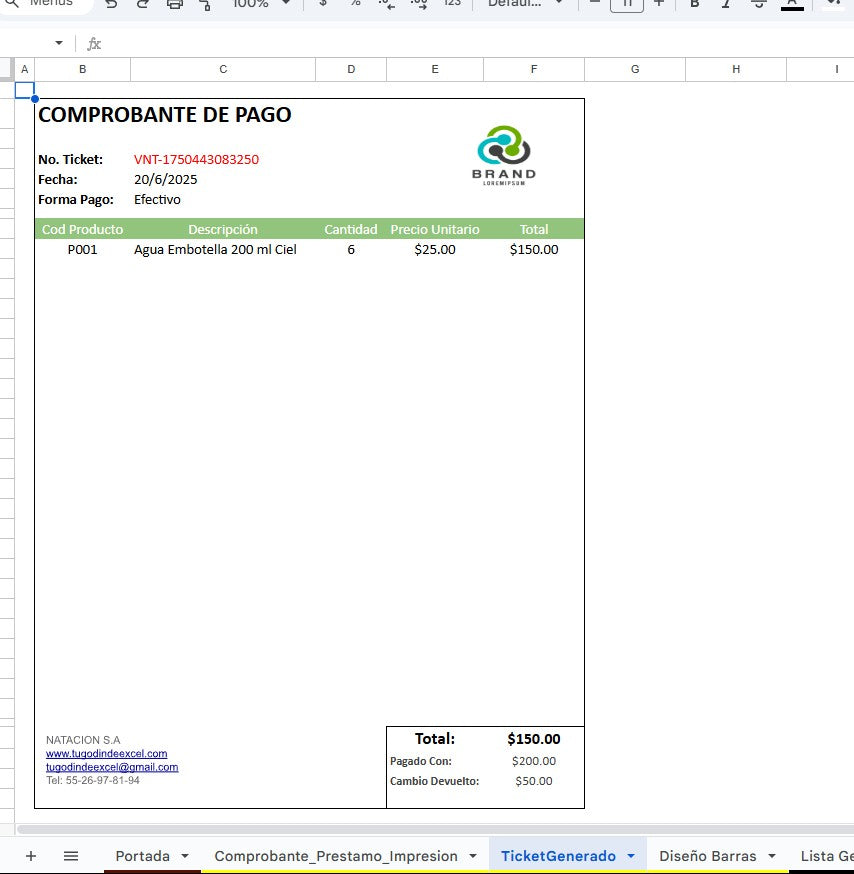Open the TicketGenerado tab dropdown arrow

pyautogui.click(x=631, y=856)
